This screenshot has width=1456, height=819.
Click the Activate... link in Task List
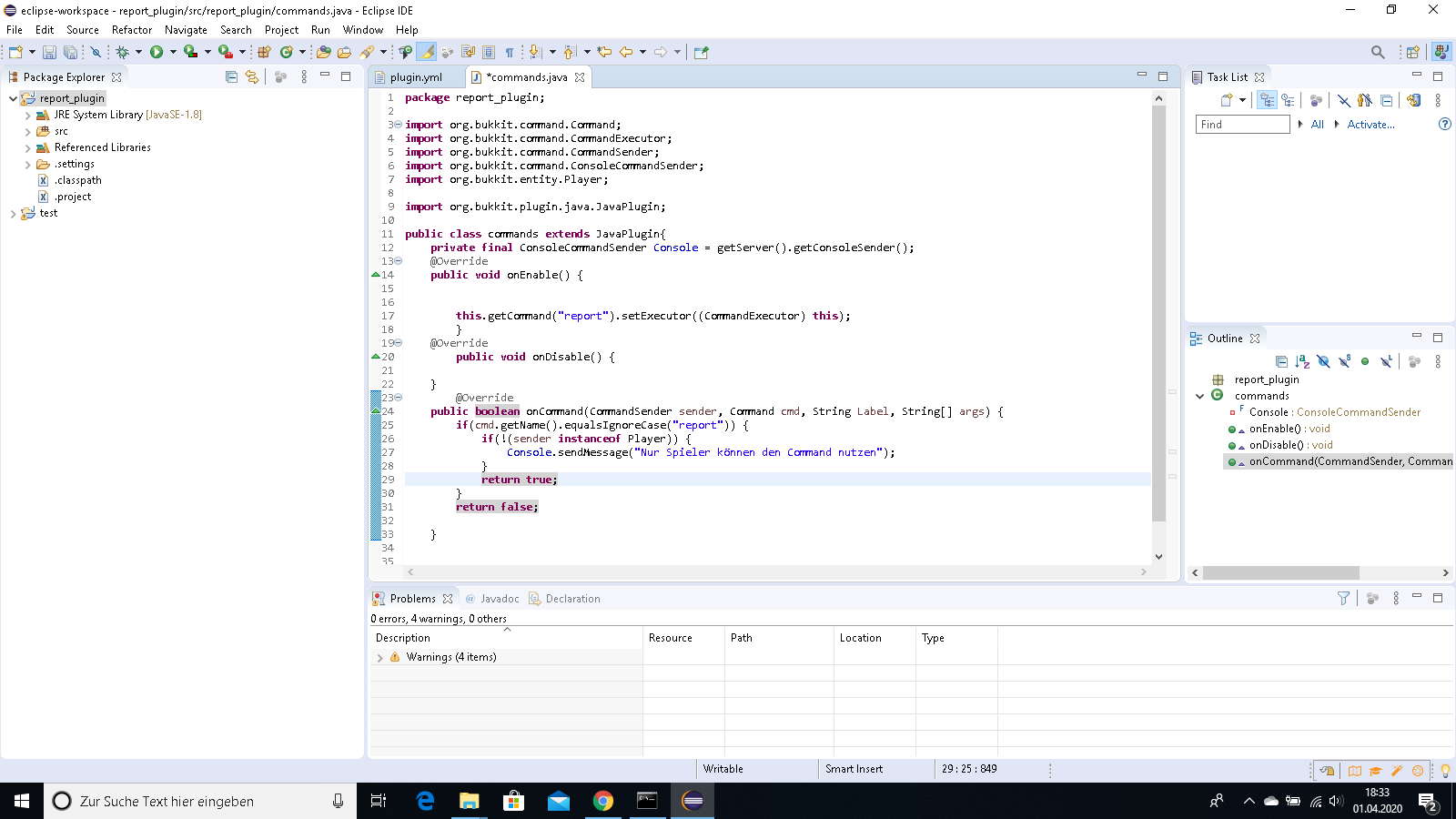click(1370, 124)
